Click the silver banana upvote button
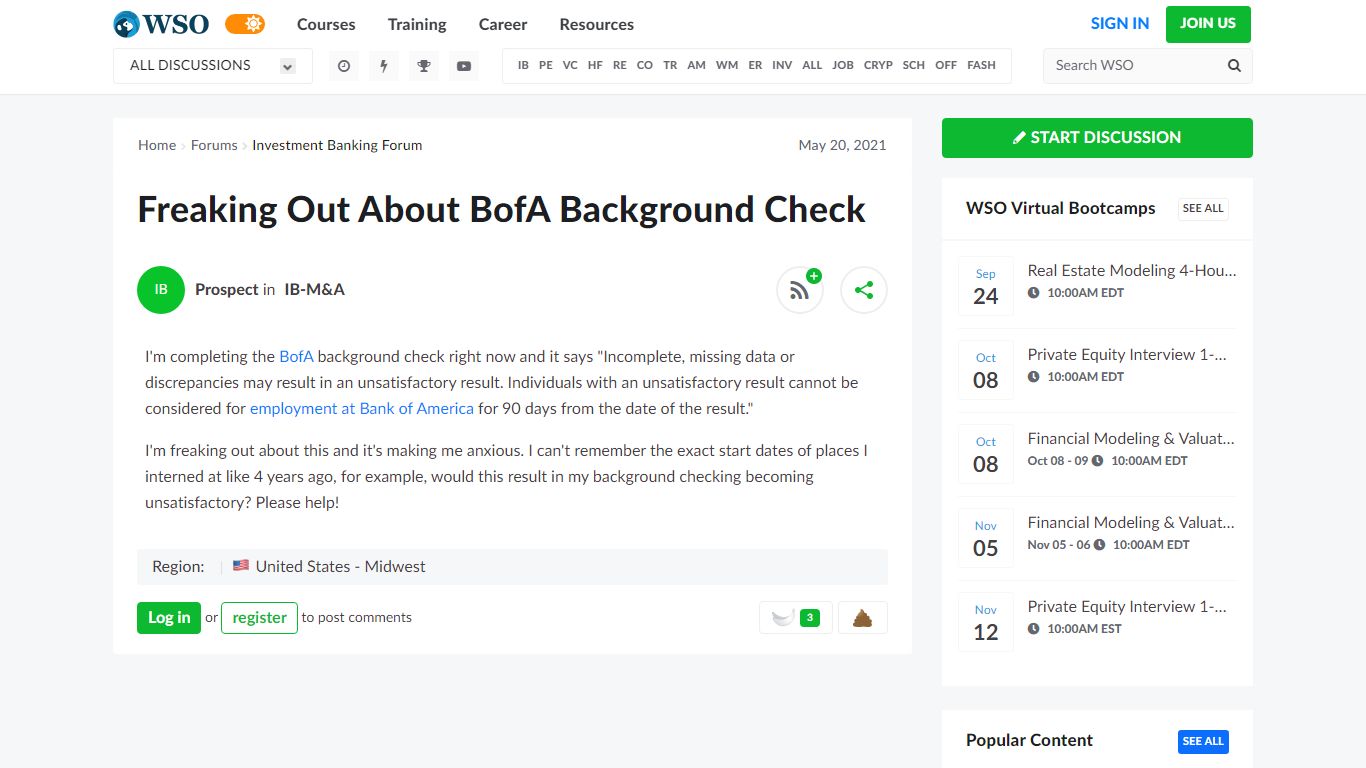This screenshot has height=768, width=1366. pyautogui.click(x=796, y=618)
